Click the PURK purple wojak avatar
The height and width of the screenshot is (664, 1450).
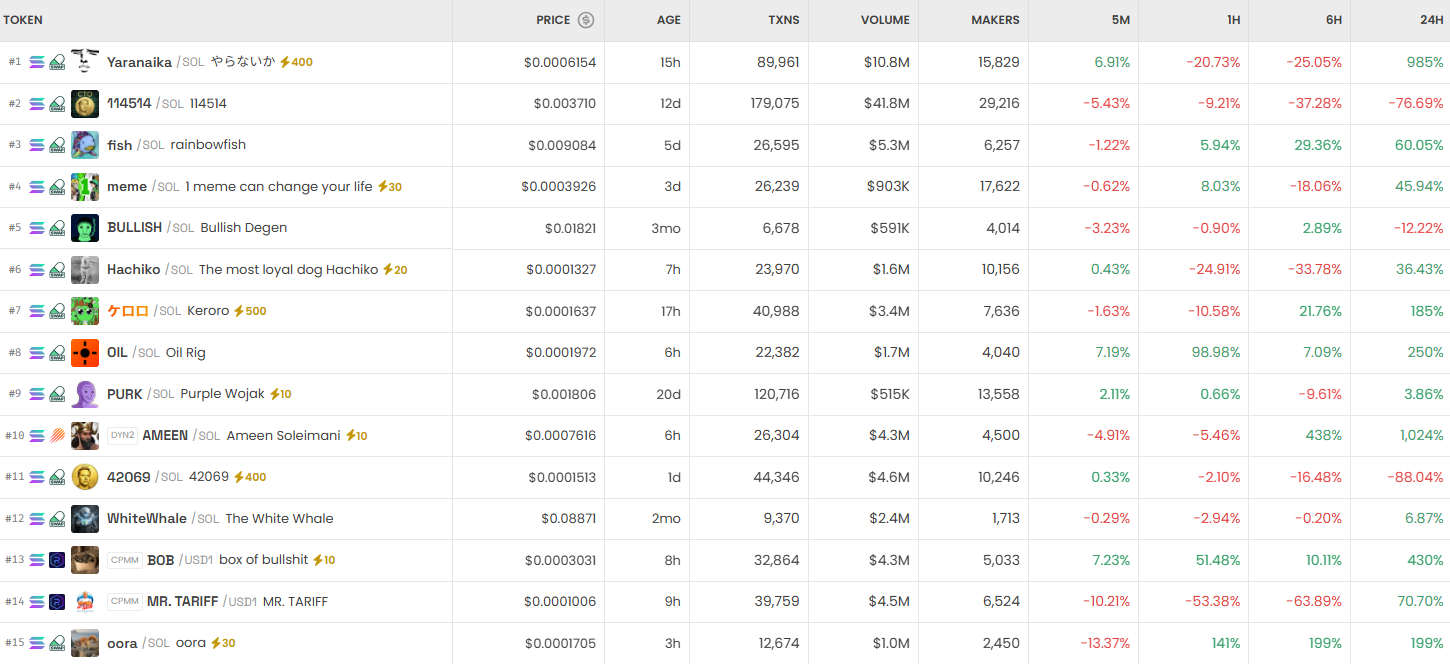point(85,394)
